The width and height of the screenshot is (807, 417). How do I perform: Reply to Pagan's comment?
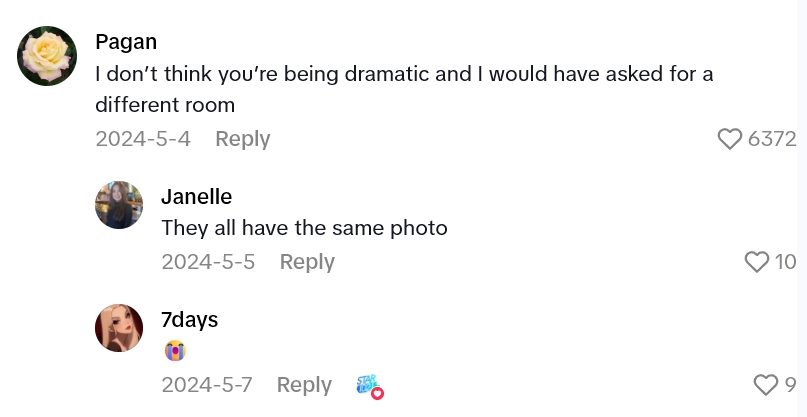point(243,139)
